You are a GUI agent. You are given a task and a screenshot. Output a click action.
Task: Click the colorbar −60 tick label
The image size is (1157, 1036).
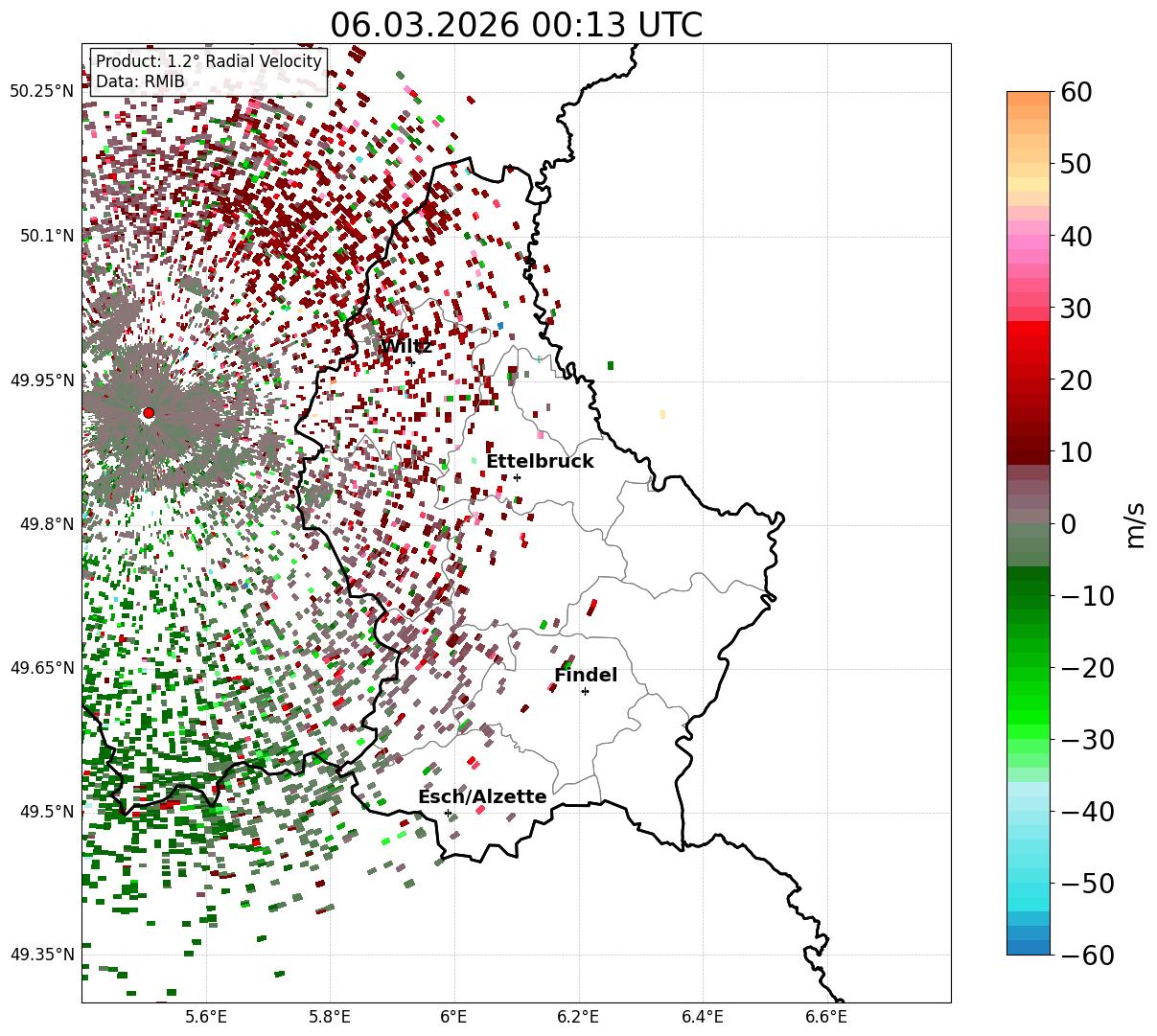point(1086,955)
